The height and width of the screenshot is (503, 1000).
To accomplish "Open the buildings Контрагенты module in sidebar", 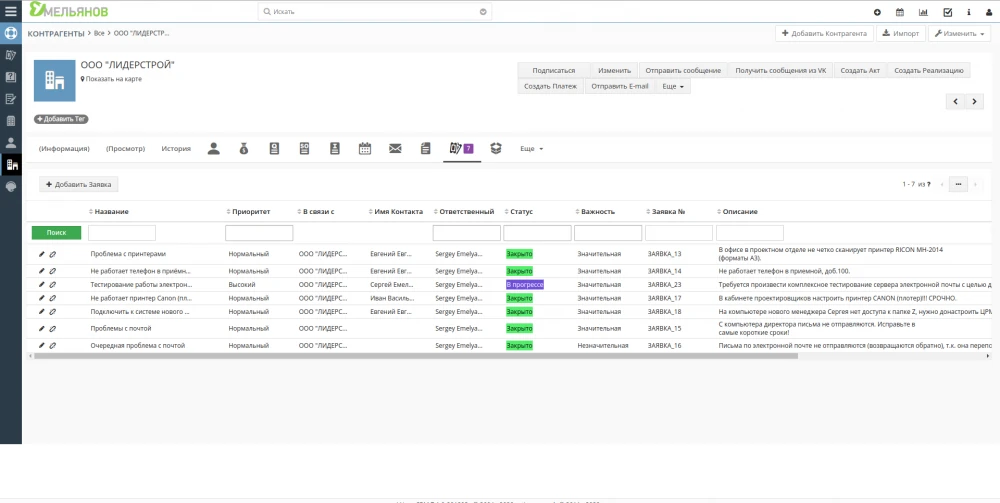I will pos(11,164).
